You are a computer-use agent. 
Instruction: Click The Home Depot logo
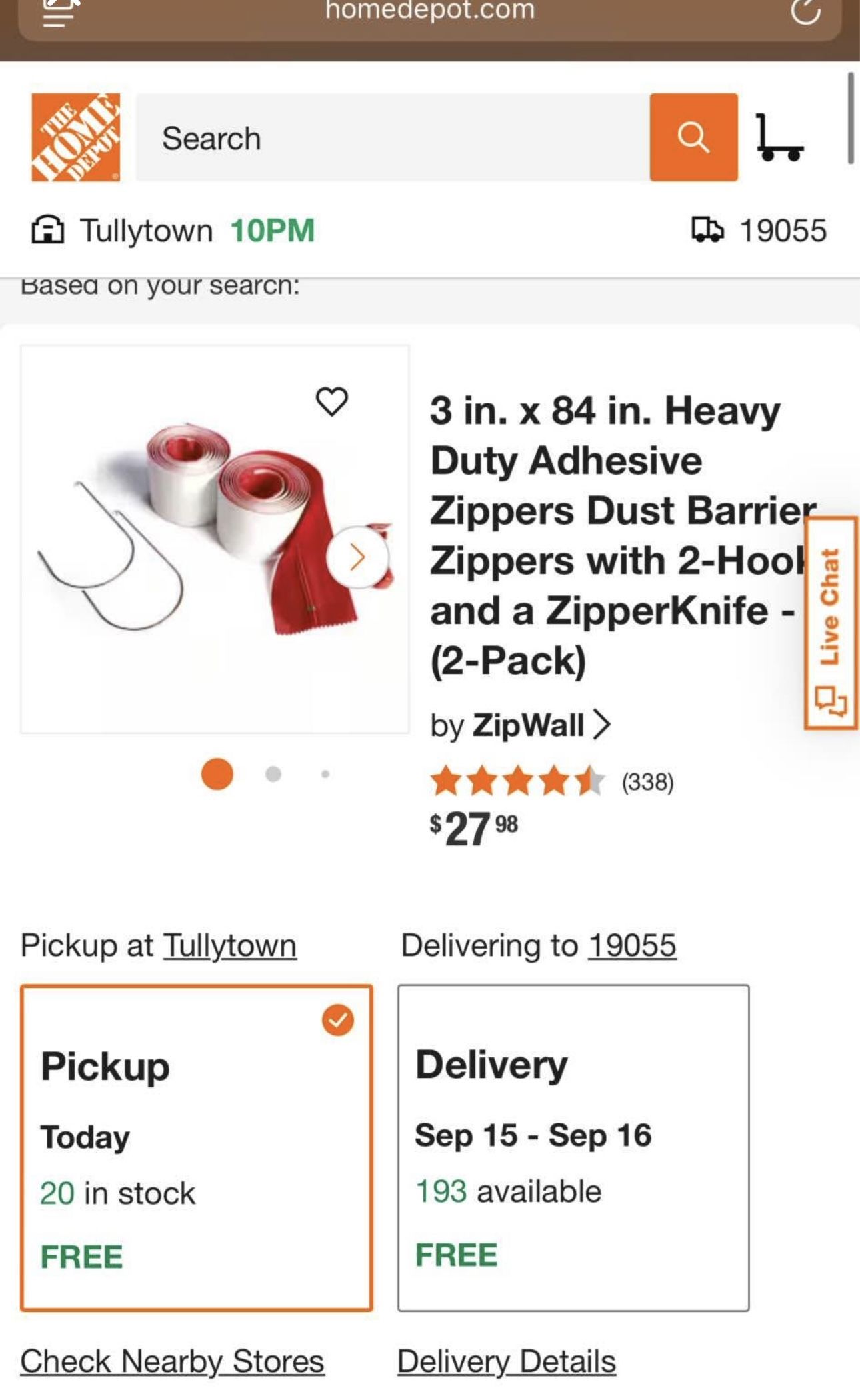tap(75, 137)
